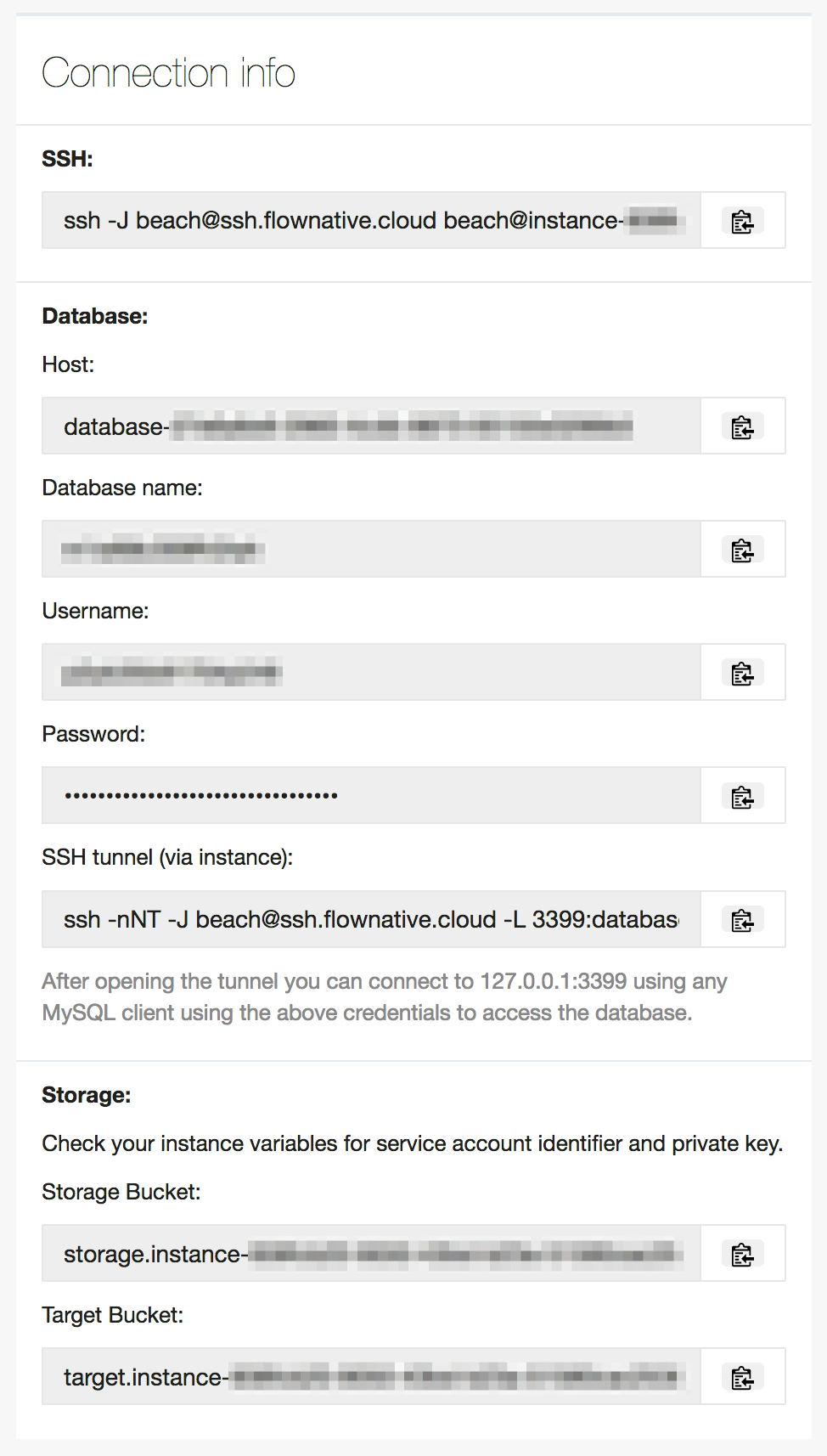Click the Storage section label
Viewport: 827px width, 1456px height.
tap(86, 1095)
